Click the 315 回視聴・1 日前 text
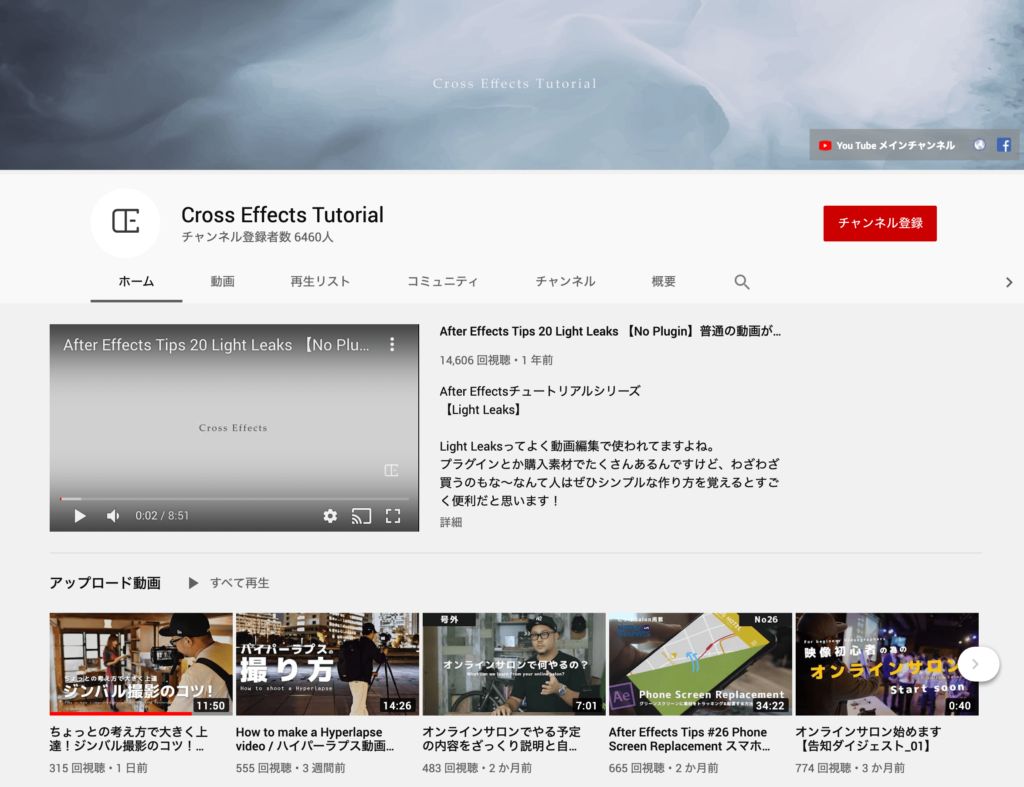This screenshot has height=787, width=1024. point(99,768)
